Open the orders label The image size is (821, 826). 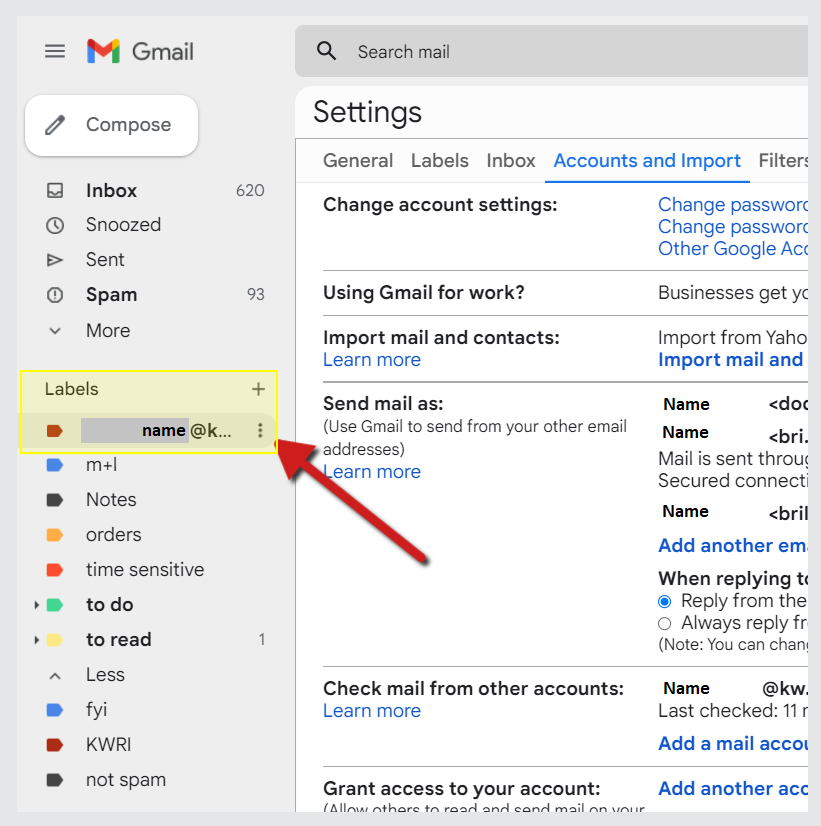pyautogui.click(x=114, y=535)
